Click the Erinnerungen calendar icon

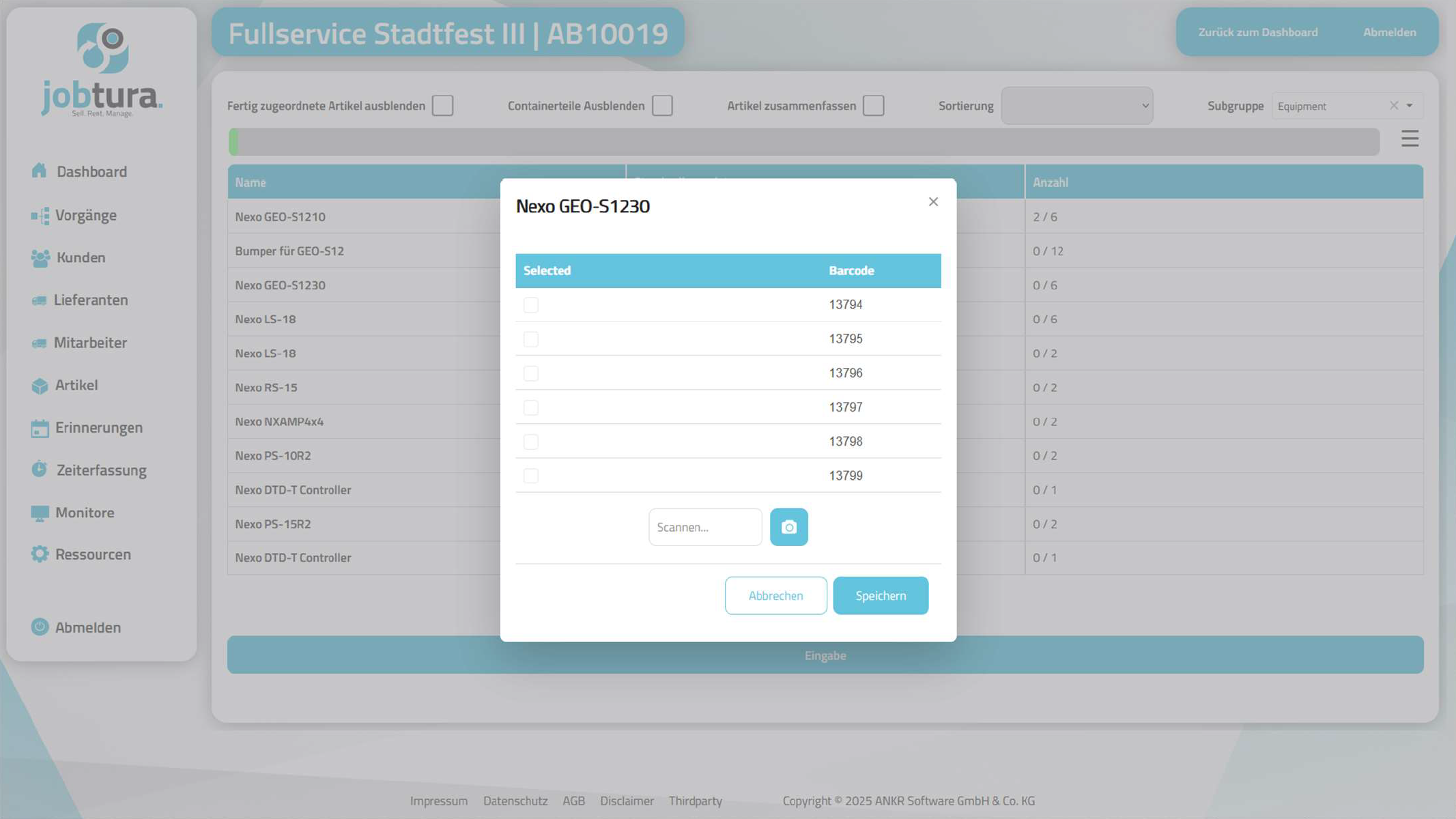coord(40,428)
